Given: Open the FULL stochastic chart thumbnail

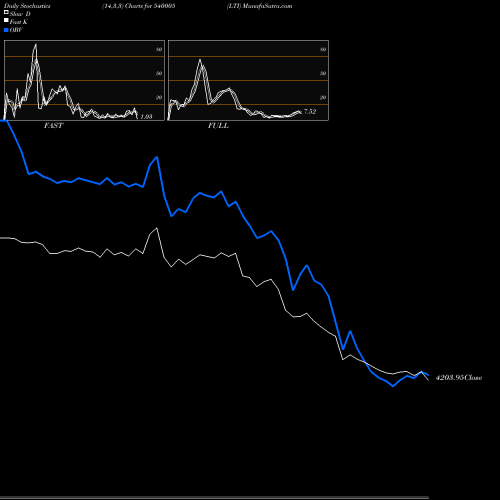Looking at the screenshot, I should click(248, 80).
